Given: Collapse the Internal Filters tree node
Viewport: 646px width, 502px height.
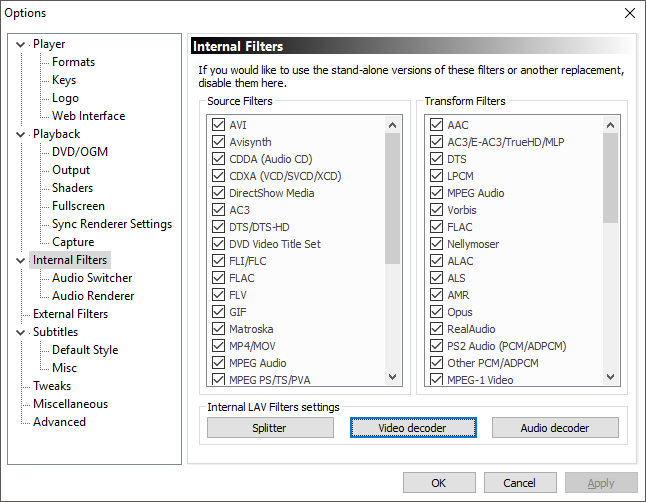Looking at the screenshot, I should tap(20, 260).
